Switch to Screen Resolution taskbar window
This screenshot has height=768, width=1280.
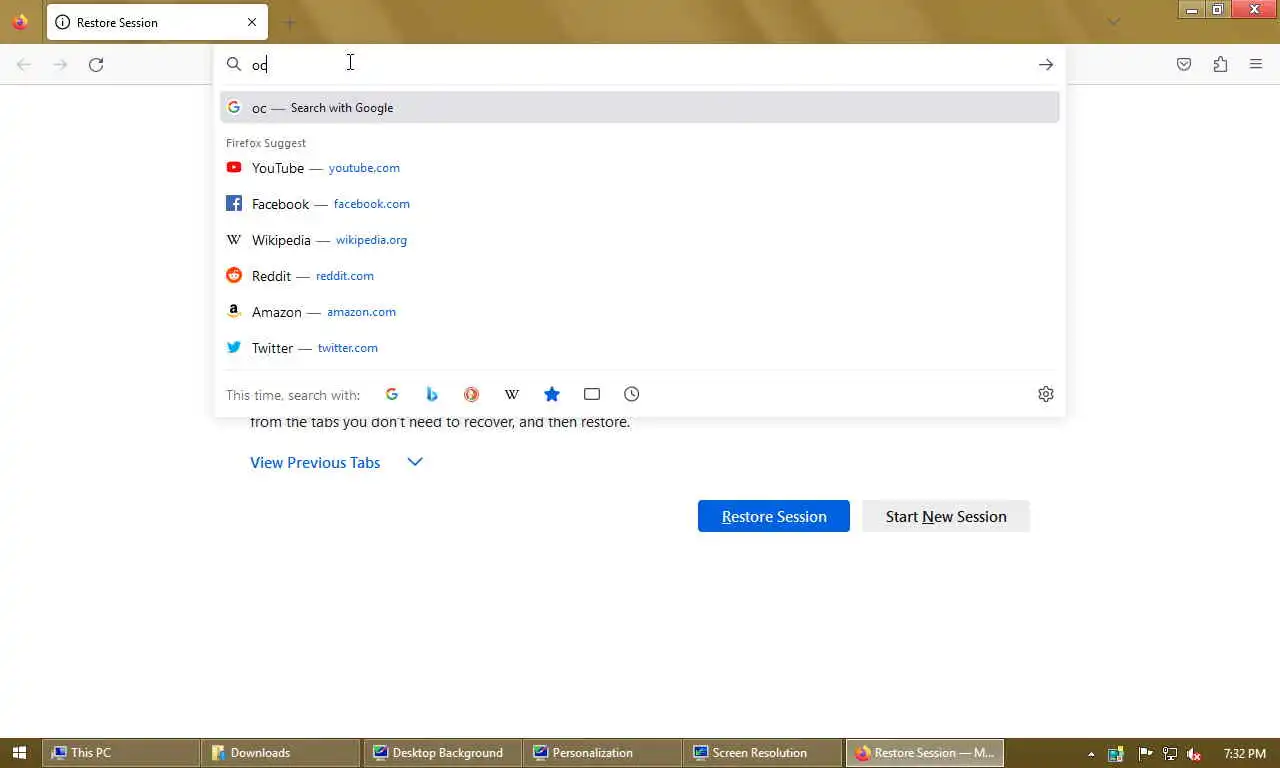point(762,753)
